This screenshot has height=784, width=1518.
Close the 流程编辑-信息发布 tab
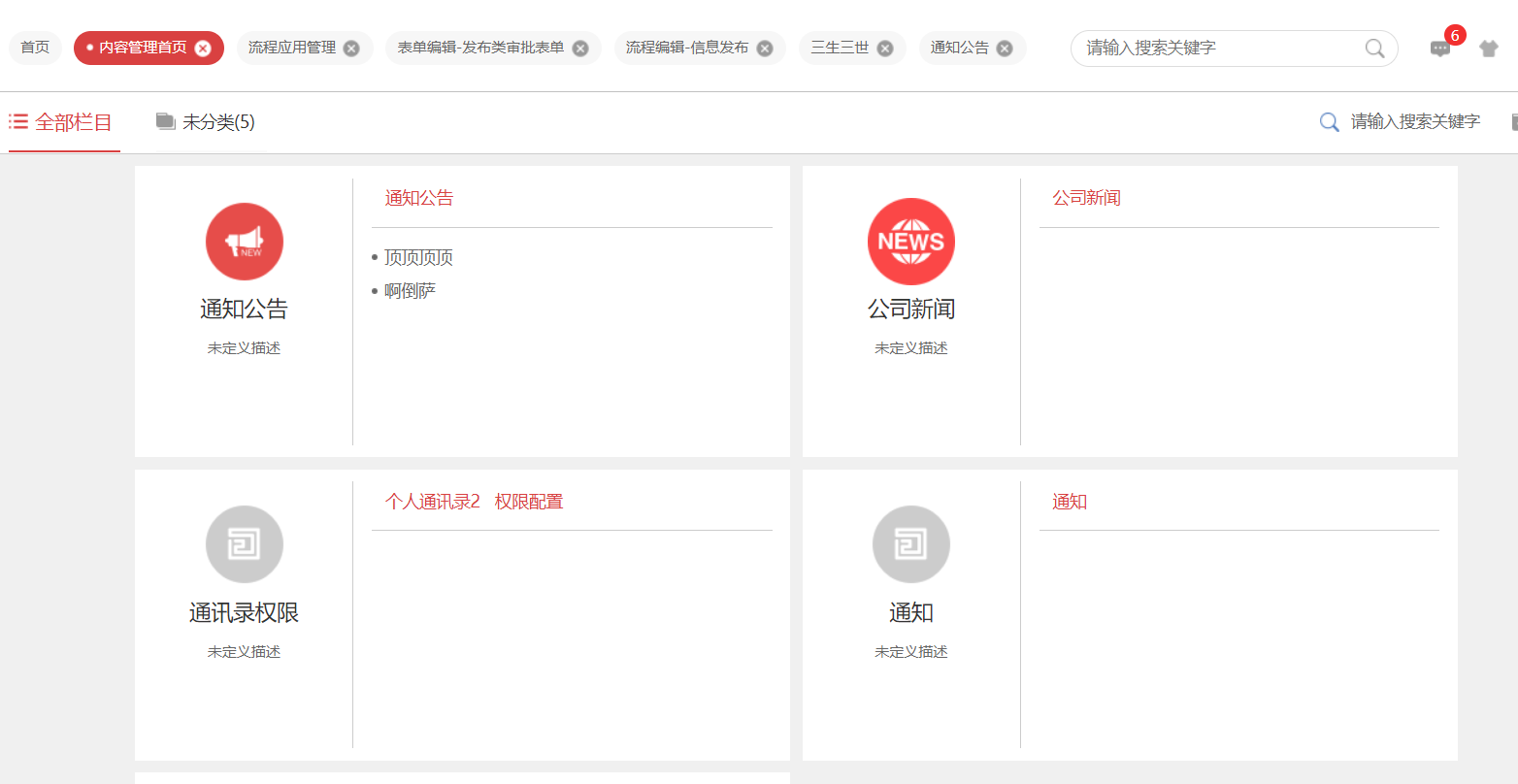[x=765, y=49]
